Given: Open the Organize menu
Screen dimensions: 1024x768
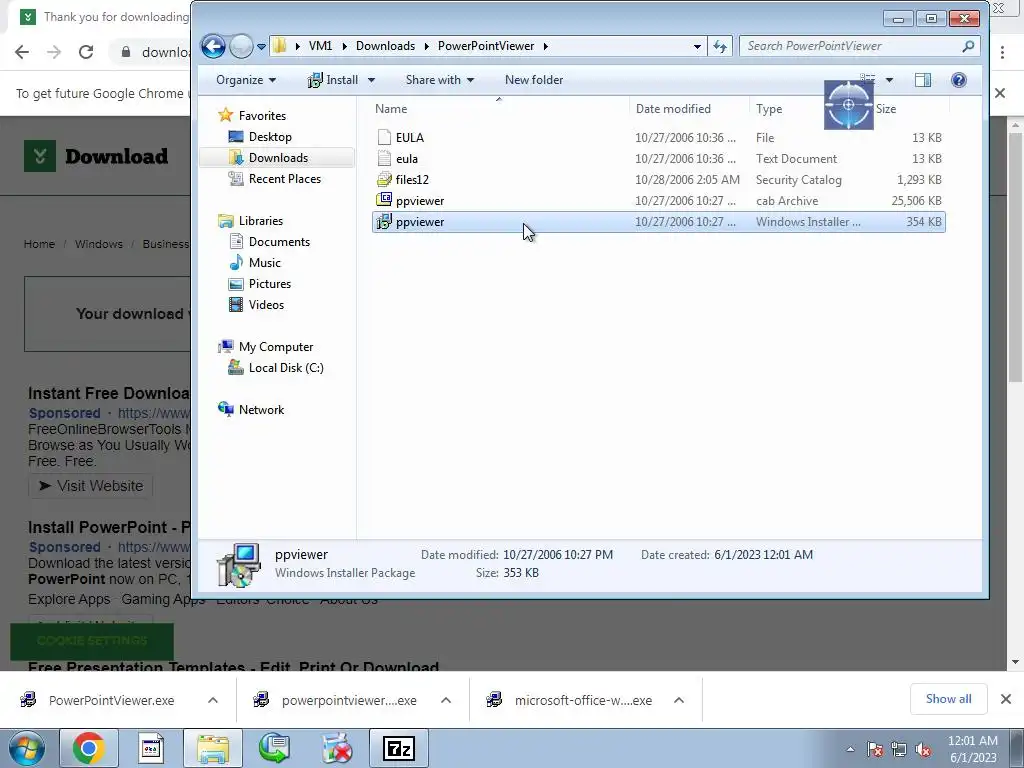Looking at the screenshot, I should (246, 80).
